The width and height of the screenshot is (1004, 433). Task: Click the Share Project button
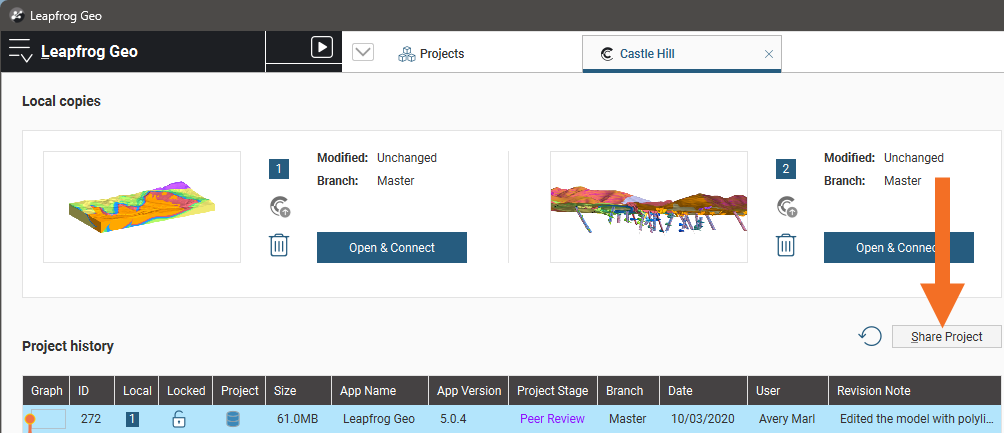(946, 337)
